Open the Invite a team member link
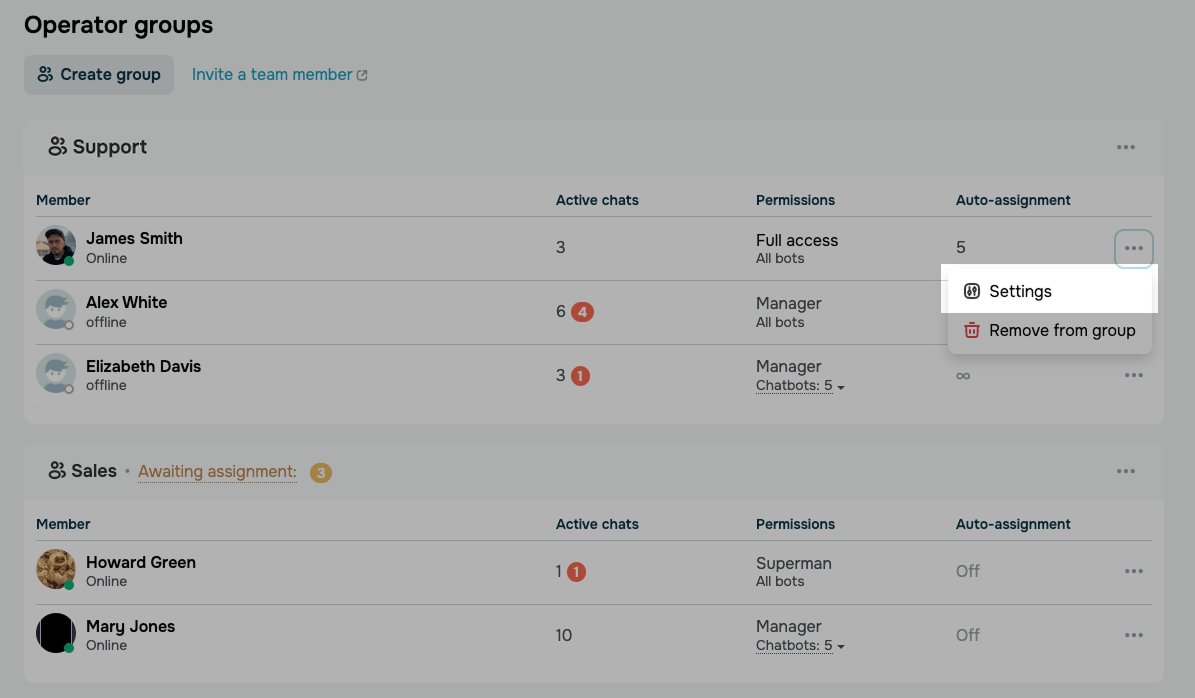 click(x=280, y=75)
